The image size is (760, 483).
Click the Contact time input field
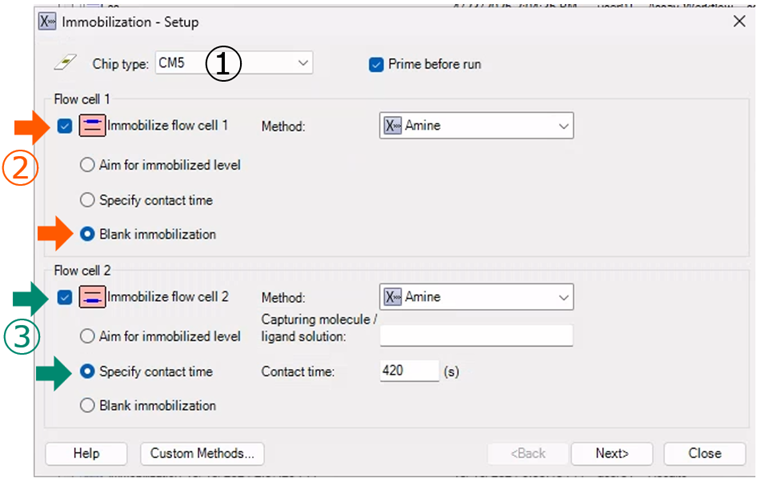[x=409, y=371]
